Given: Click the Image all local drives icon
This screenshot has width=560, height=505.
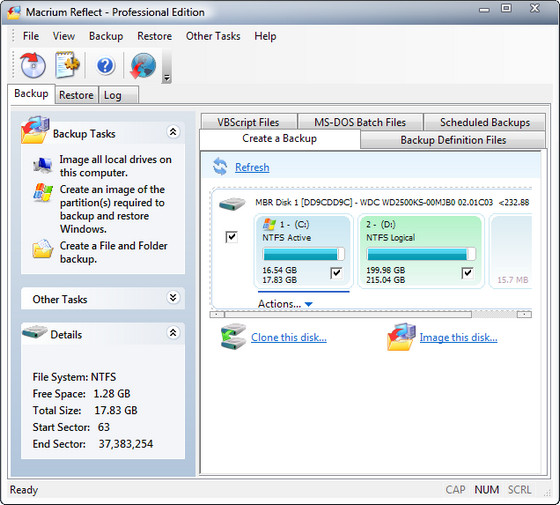Looking at the screenshot, I should (x=42, y=165).
